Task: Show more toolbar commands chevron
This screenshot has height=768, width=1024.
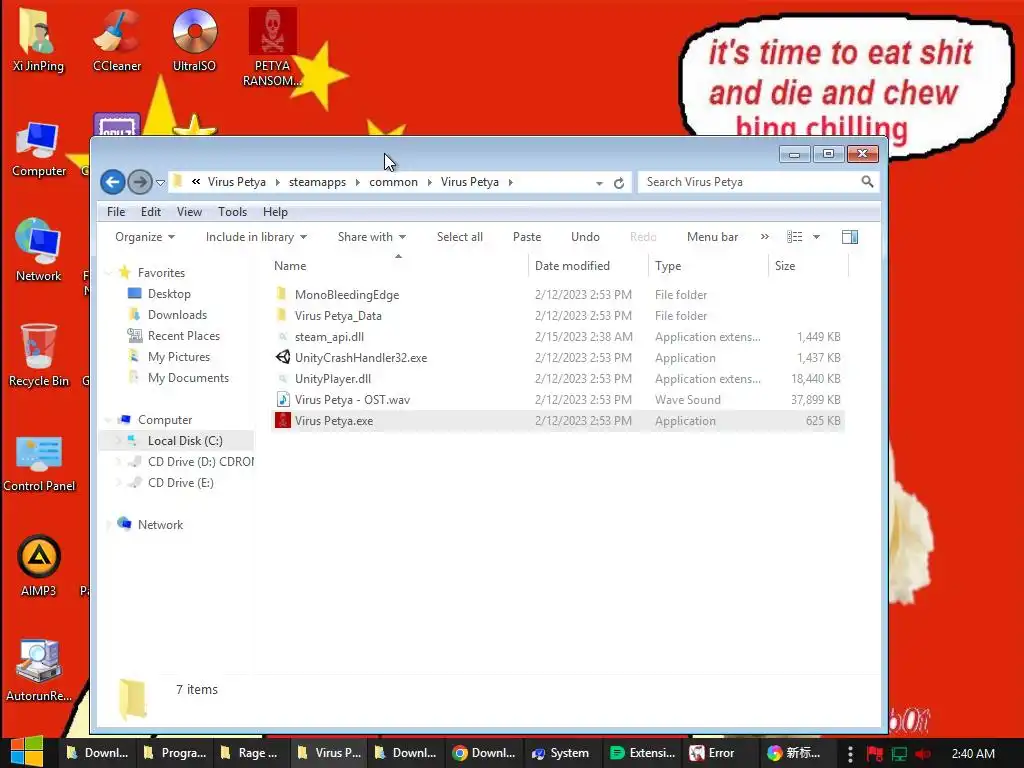Action: 765,236
